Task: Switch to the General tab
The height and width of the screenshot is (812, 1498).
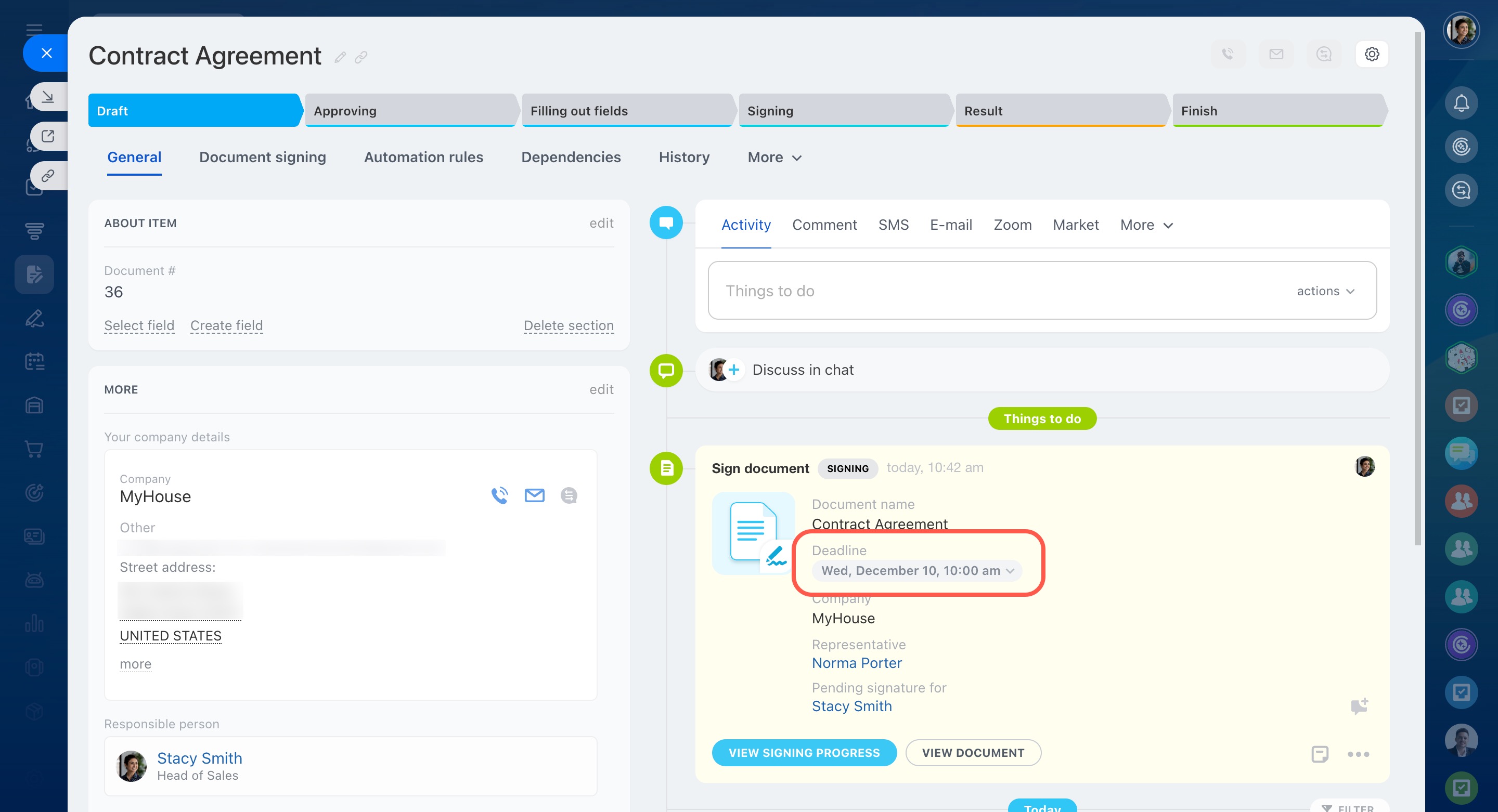Action: click(134, 157)
